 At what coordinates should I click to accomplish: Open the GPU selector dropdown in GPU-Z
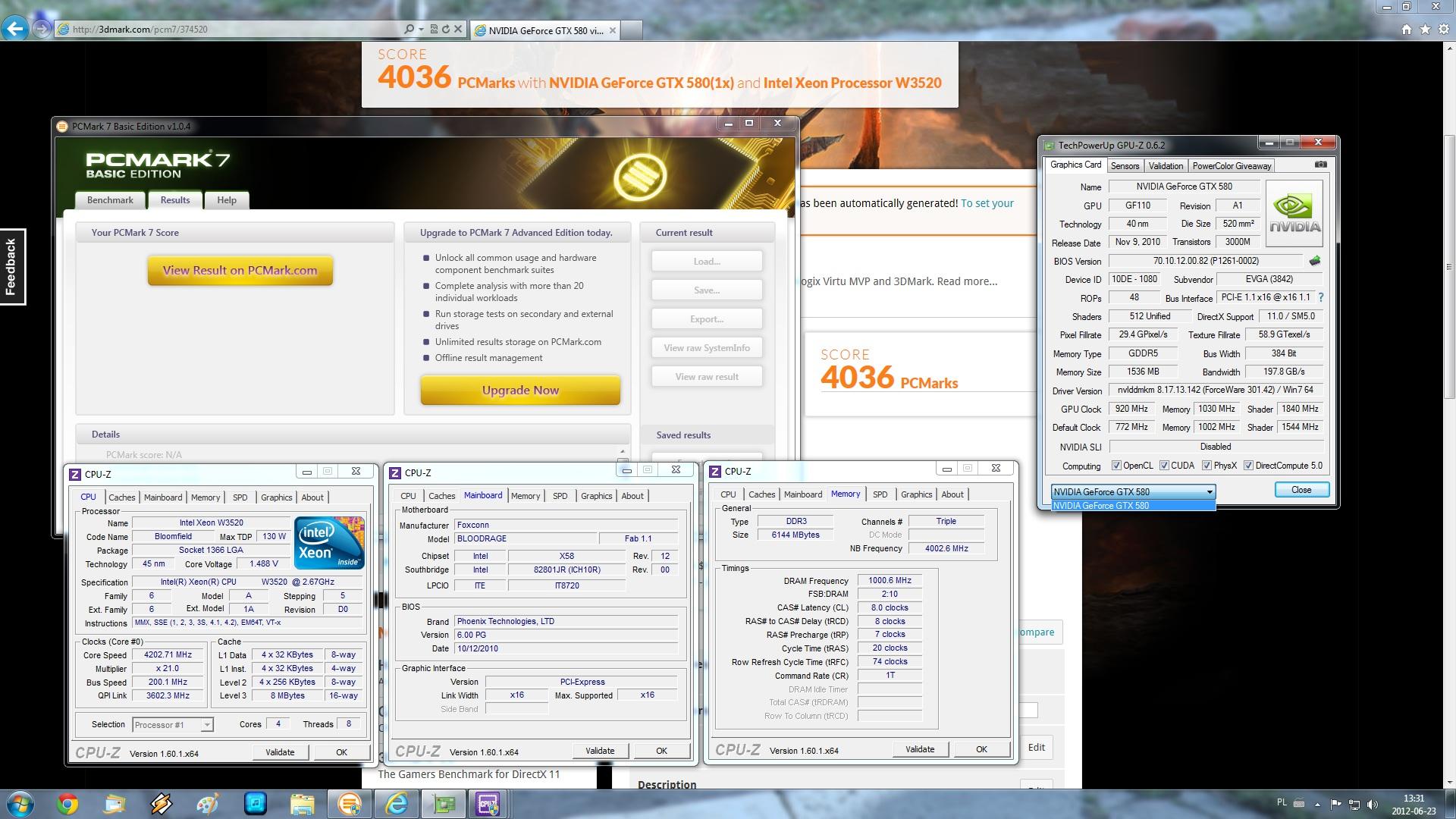pyautogui.click(x=1133, y=491)
